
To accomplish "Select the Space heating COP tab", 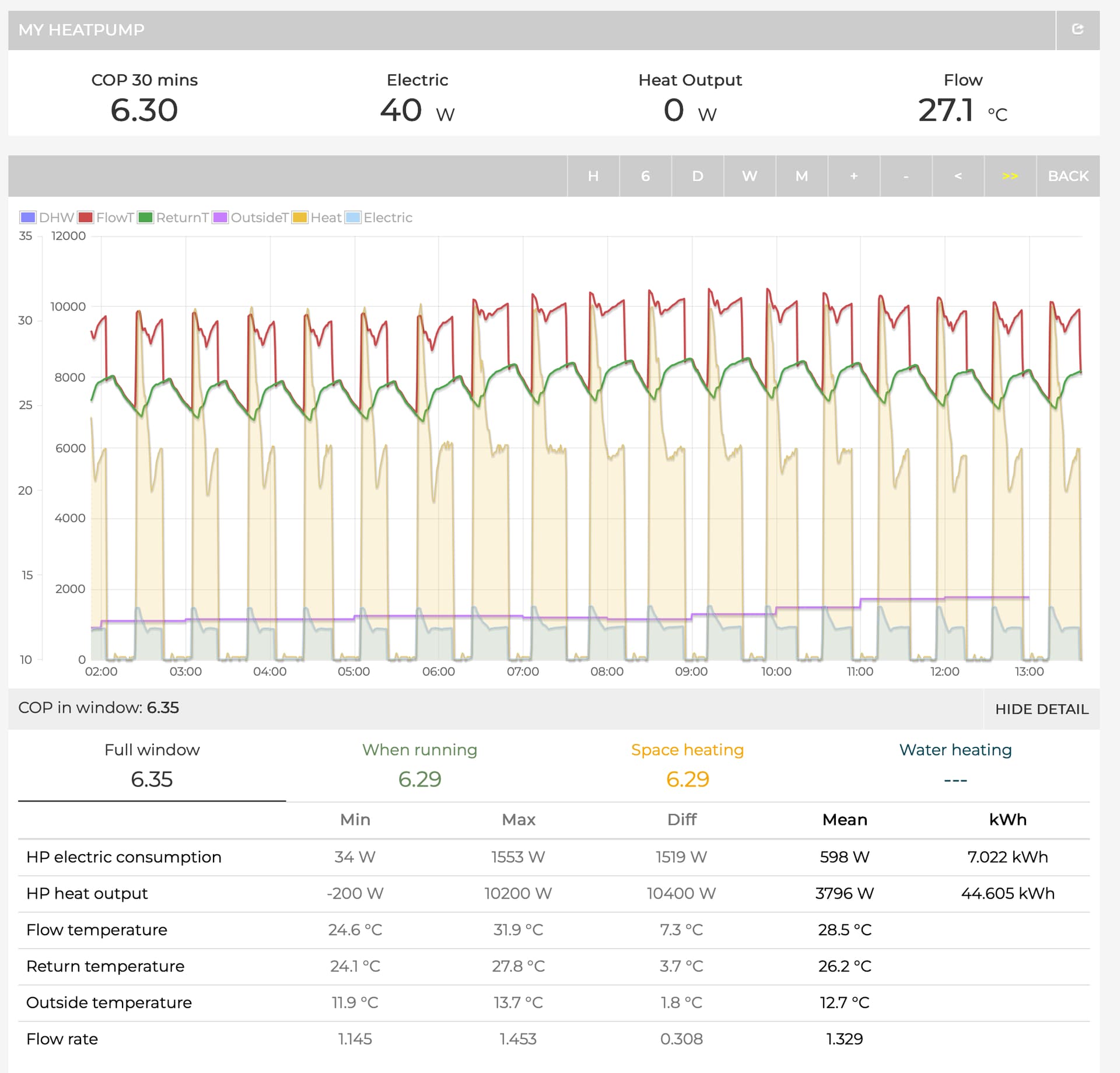I will point(687,766).
